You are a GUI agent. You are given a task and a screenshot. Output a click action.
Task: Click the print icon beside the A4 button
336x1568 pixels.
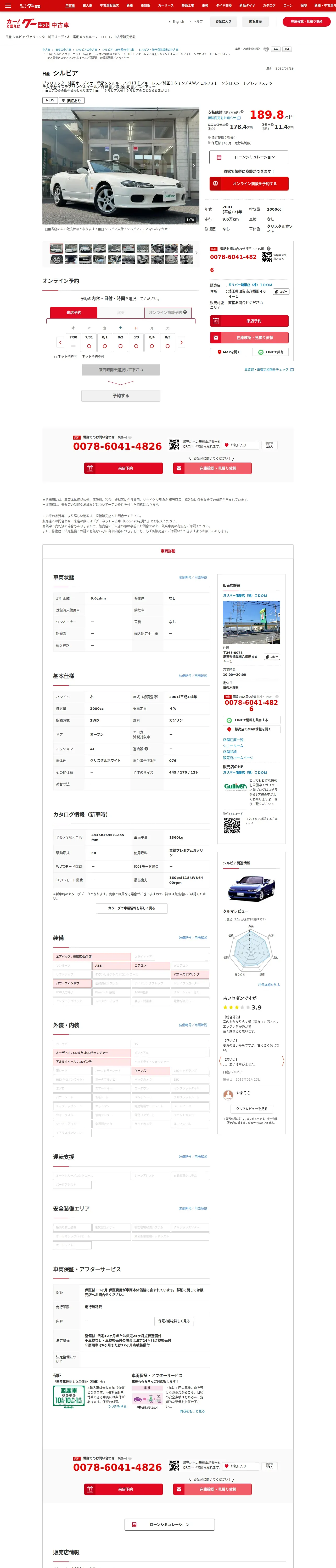tap(266, 49)
